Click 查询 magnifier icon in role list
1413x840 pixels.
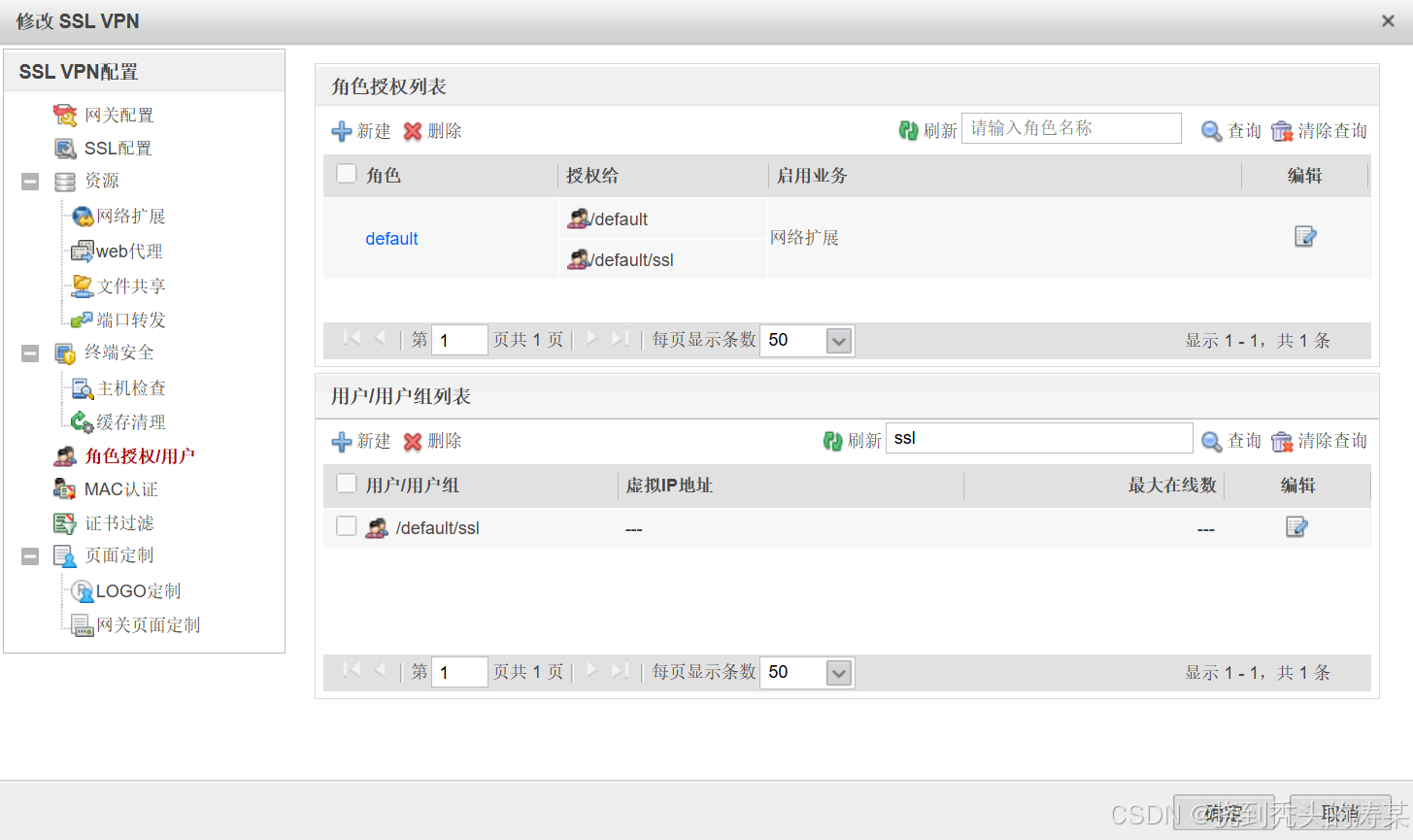point(1212,131)
